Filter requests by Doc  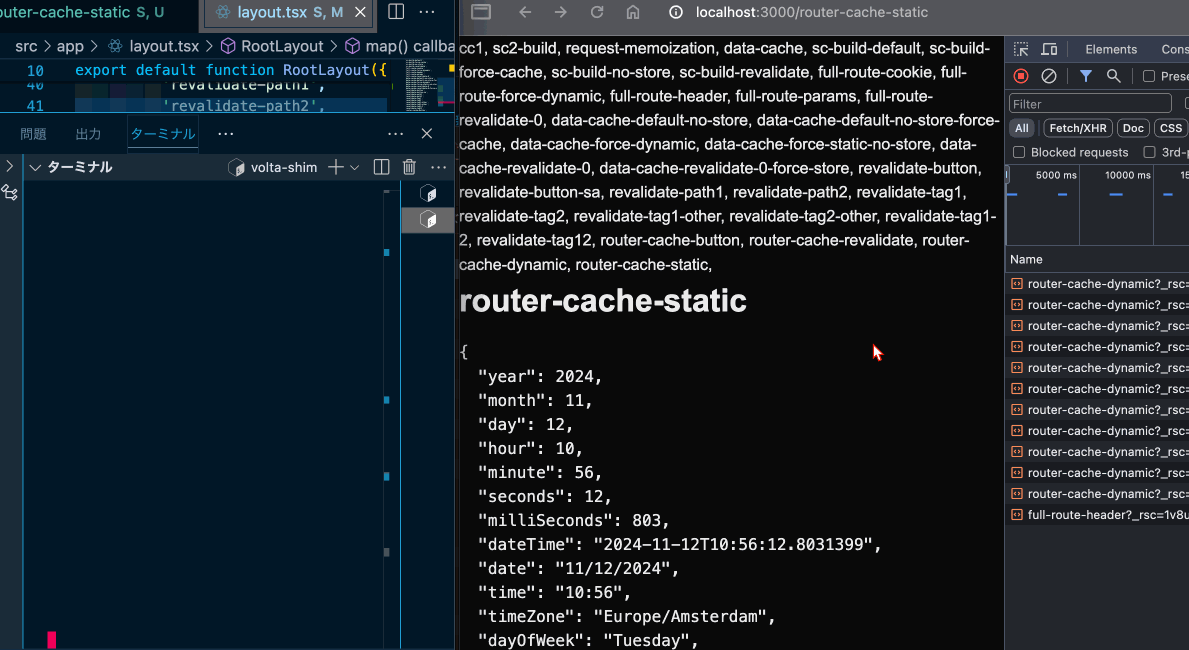pos(1133,128)
